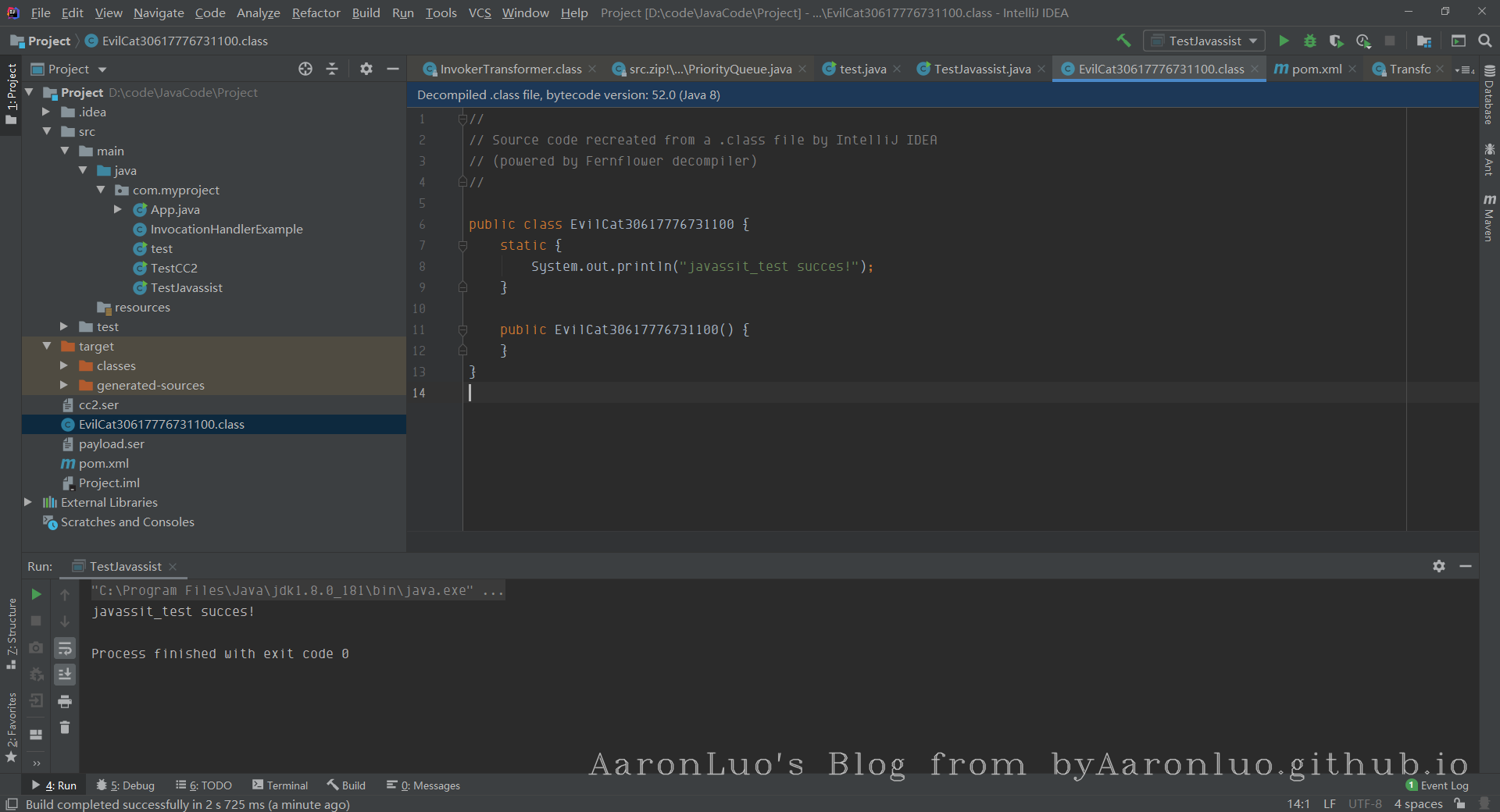Image resolution: width=1500 pixels, height=812 pixels.
Task: Clear all console output trash icon
Action: click(65, 728)
